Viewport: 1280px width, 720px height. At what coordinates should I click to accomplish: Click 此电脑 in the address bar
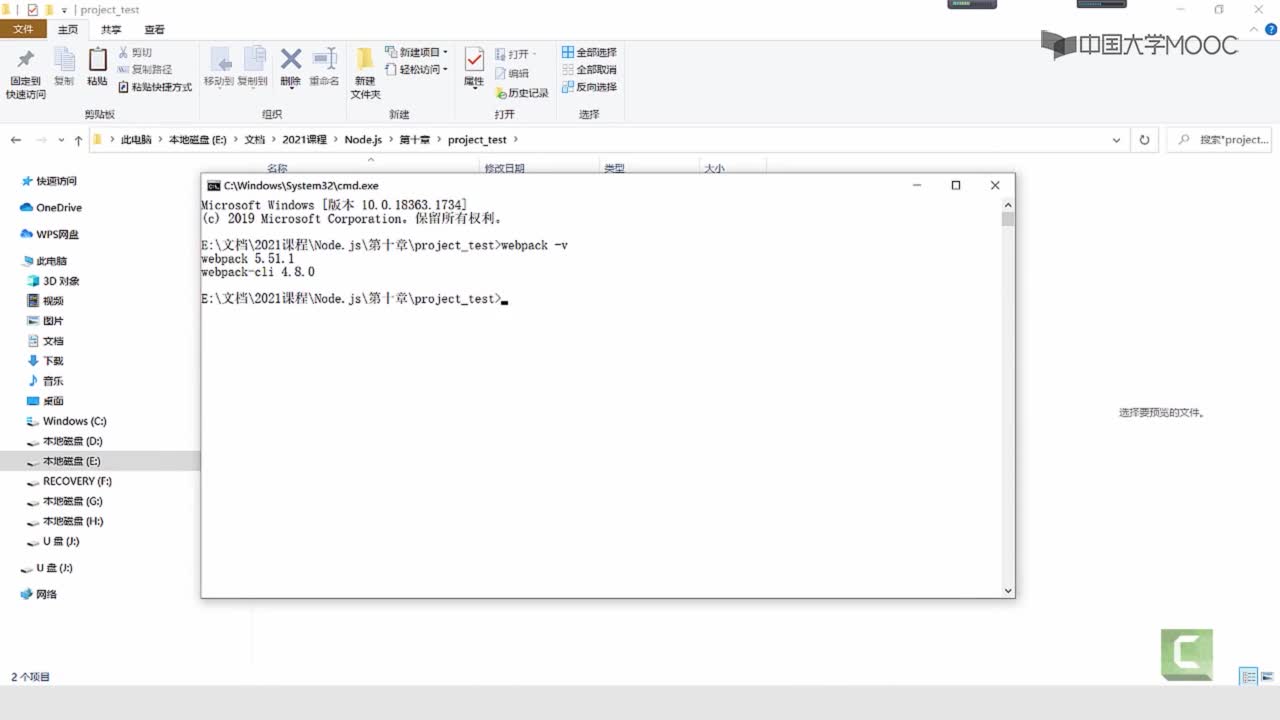tap(136, 140)
